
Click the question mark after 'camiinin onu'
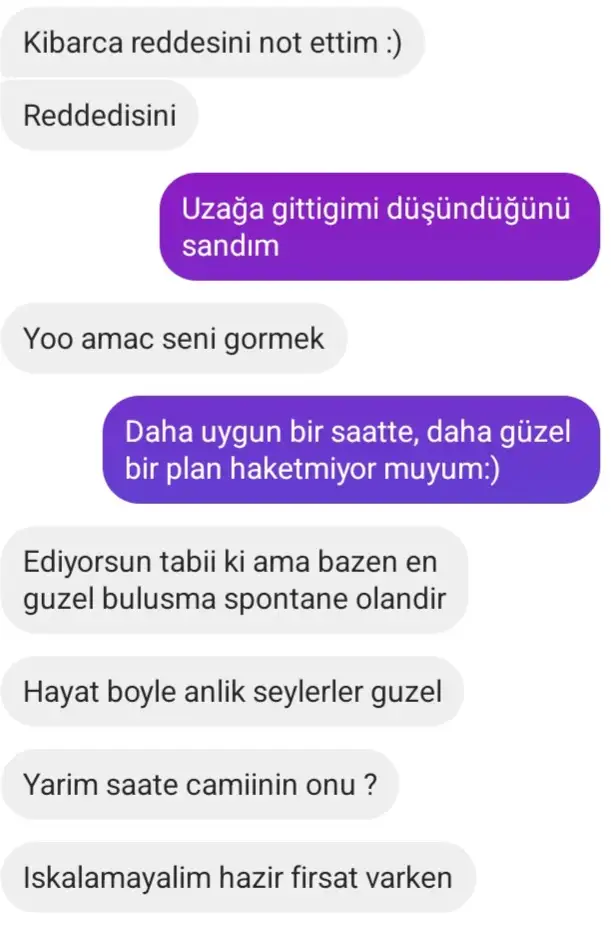[370, 784]
